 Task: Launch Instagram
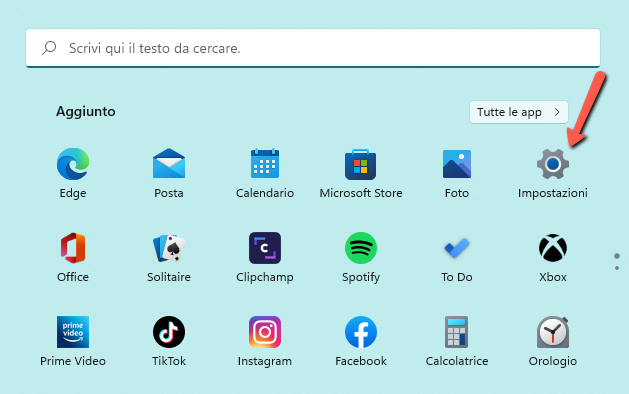tap(265, 332)
